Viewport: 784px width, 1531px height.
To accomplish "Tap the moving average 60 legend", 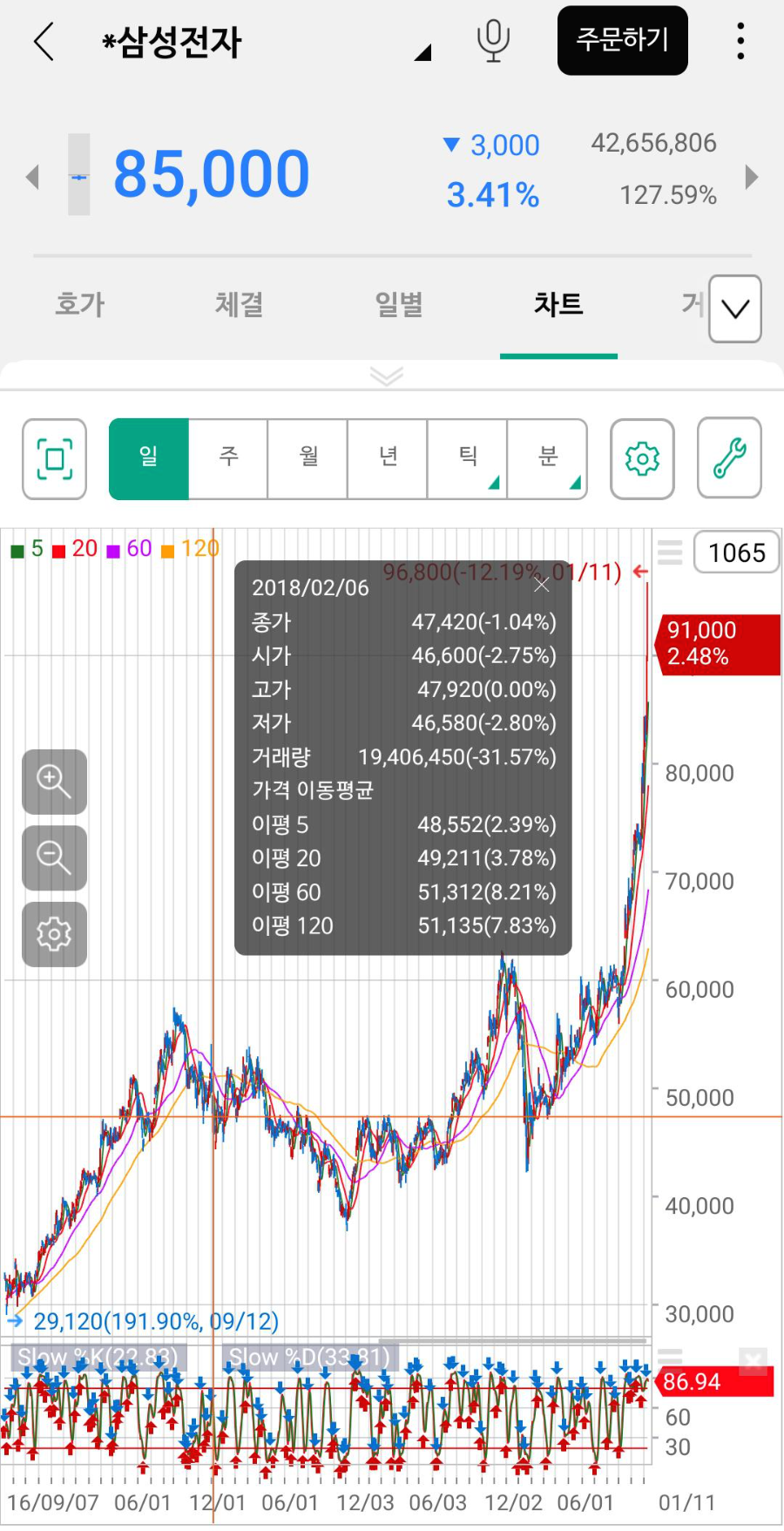I will [129, 549].
